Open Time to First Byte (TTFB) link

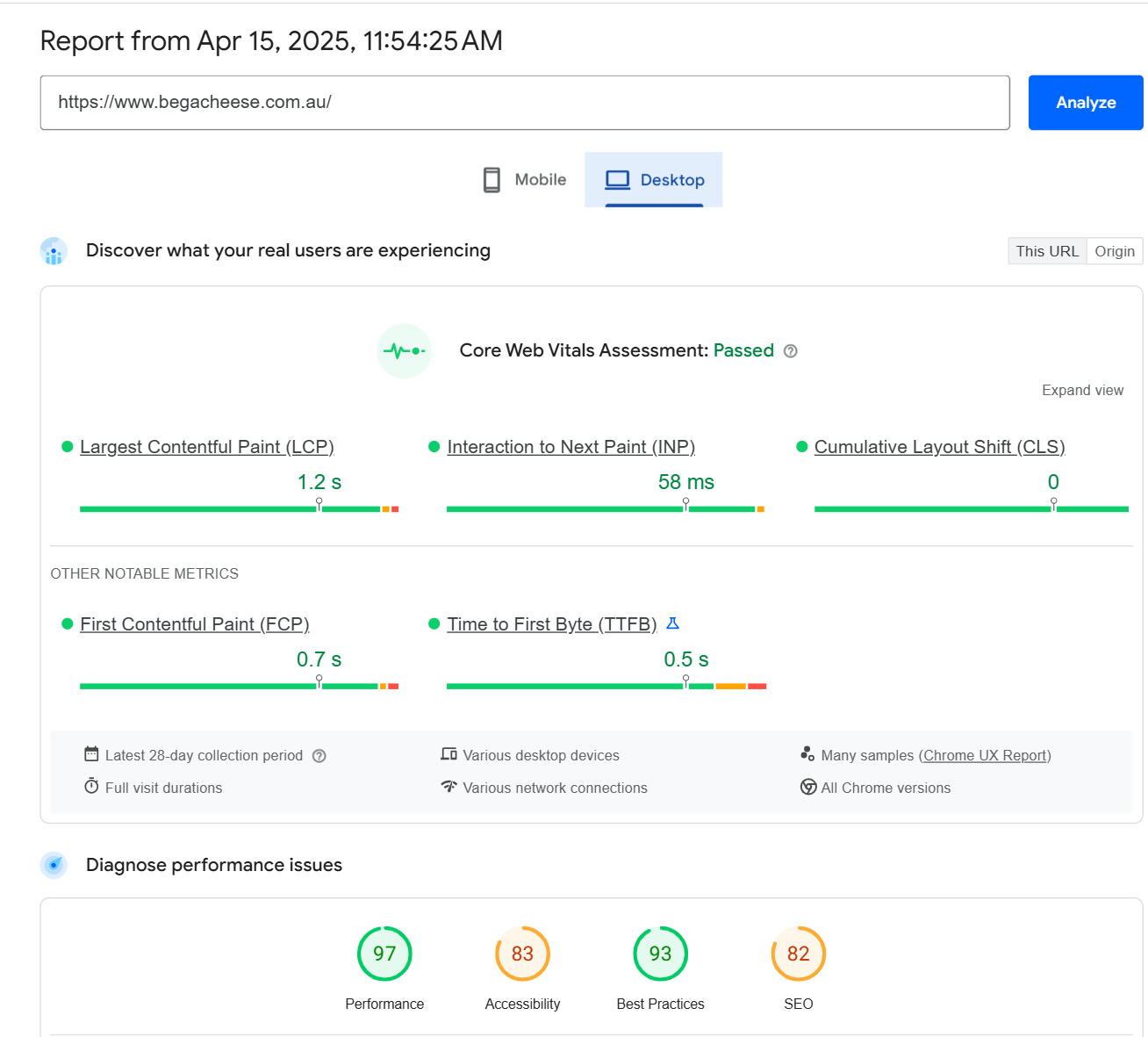(x=552, y=624)
